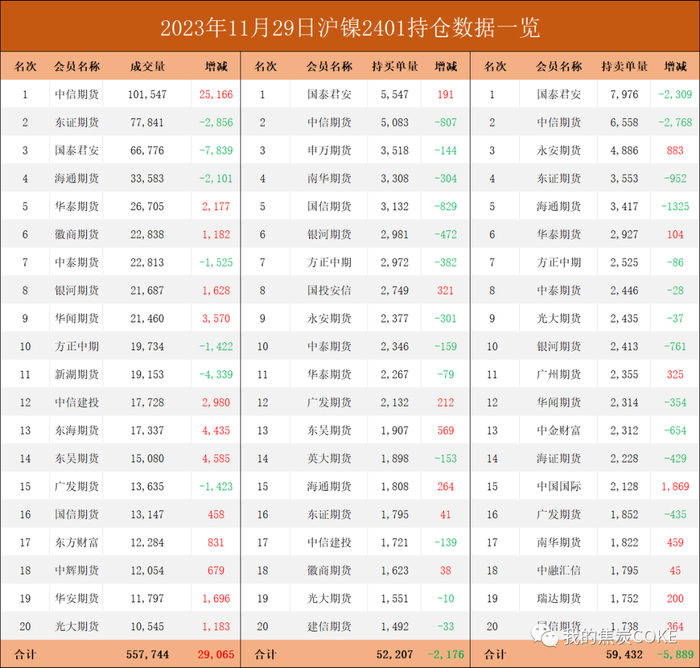This screenshot has height=668, width=700.
Task: Click the red change value '883'
Action: (x=675, y=150)
